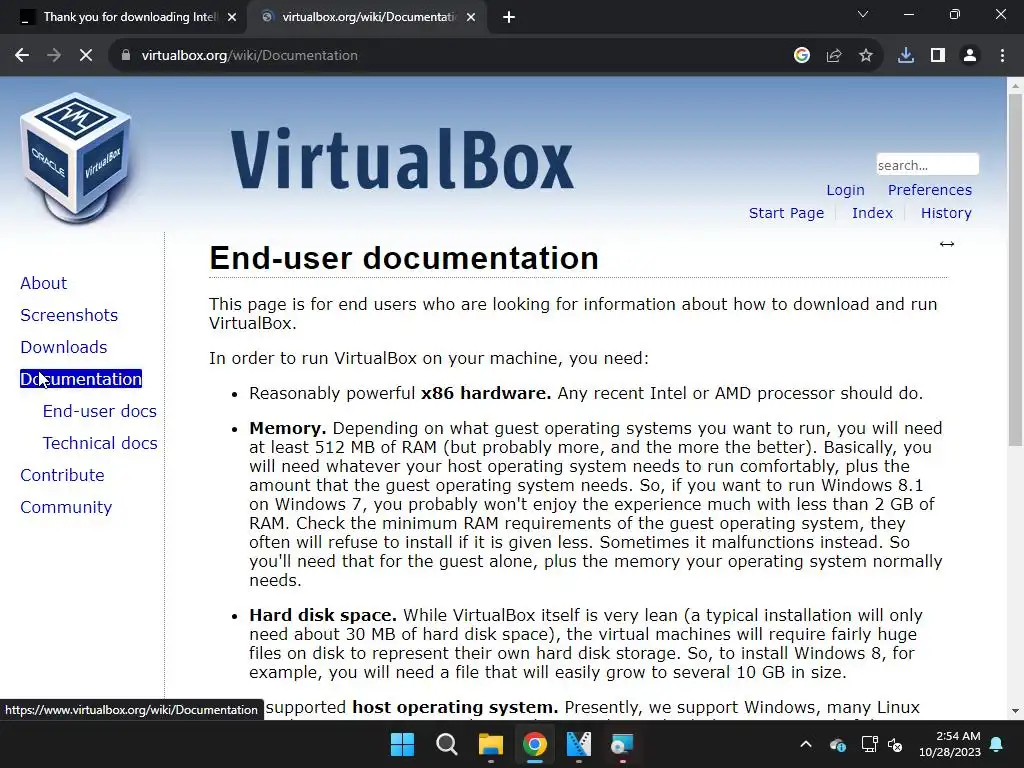Open Documentation sidebar link

click(81, 379)
